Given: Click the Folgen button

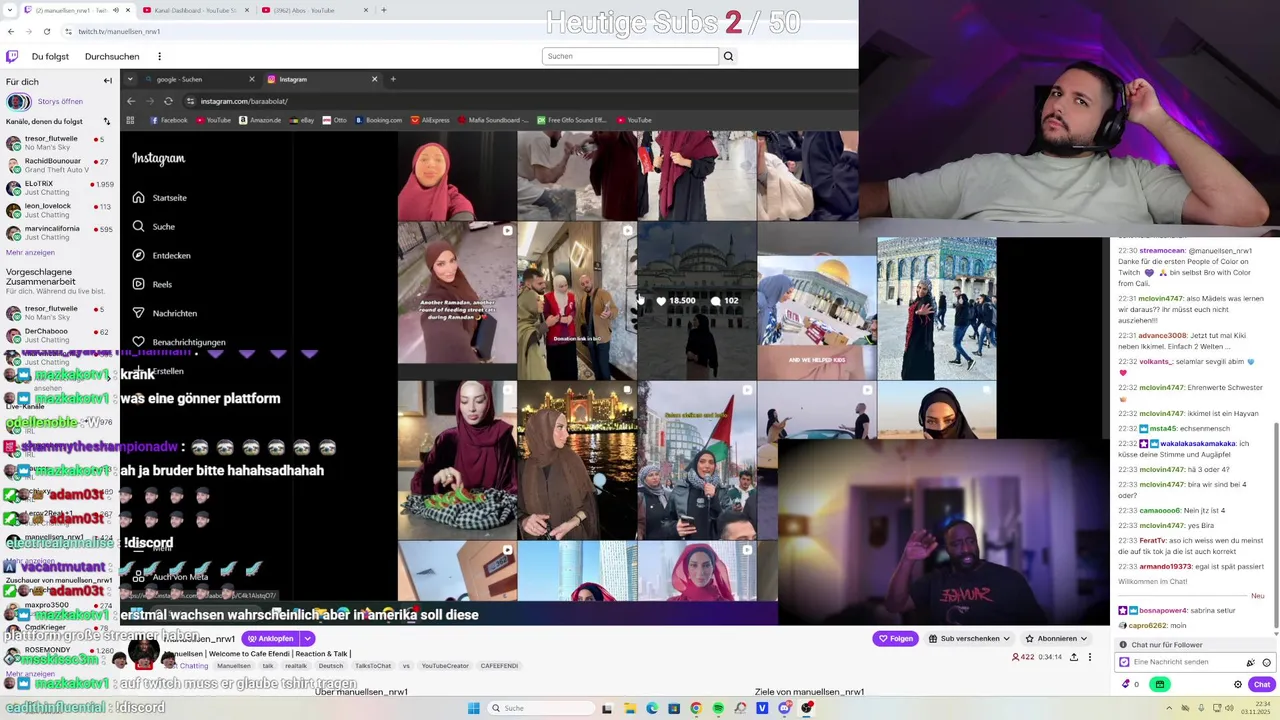Looking at the screenshot, I should point(895,638).
